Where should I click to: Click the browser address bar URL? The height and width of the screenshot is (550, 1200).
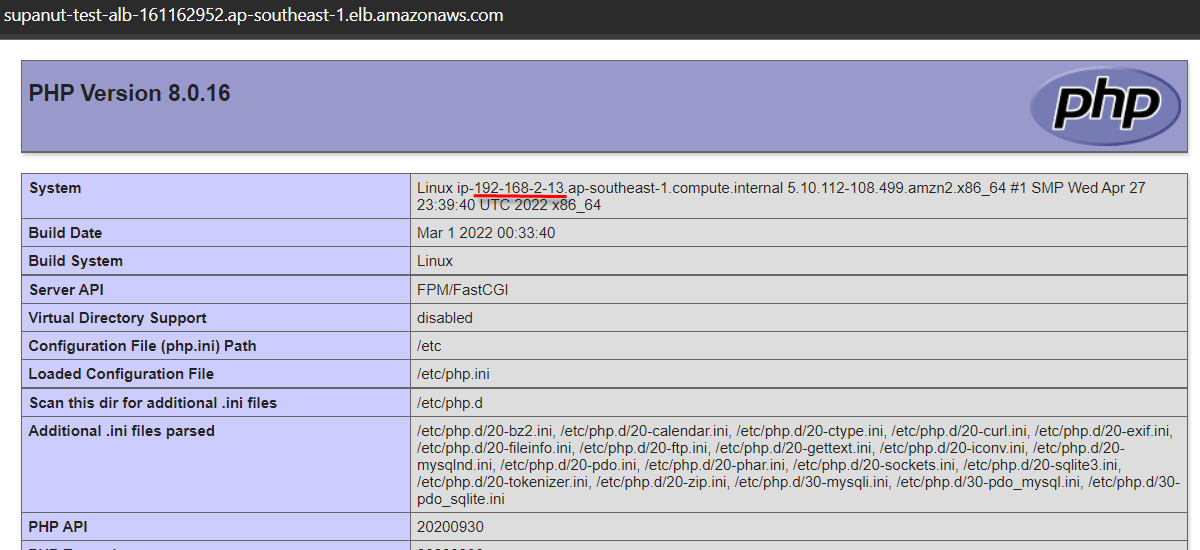tap(254, 15)
